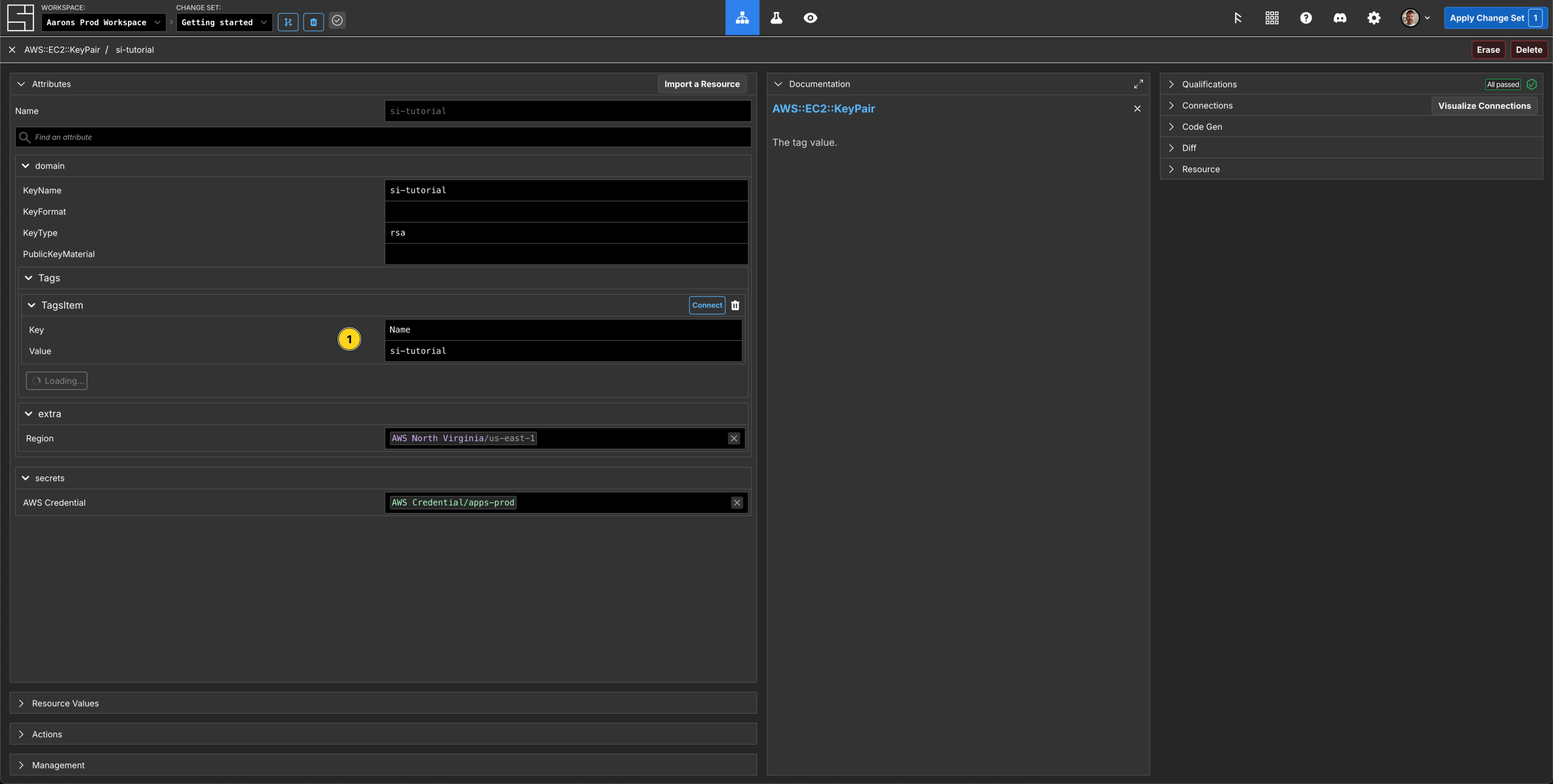
Task: Click Import a Resource button
Action: pos(702,85)
